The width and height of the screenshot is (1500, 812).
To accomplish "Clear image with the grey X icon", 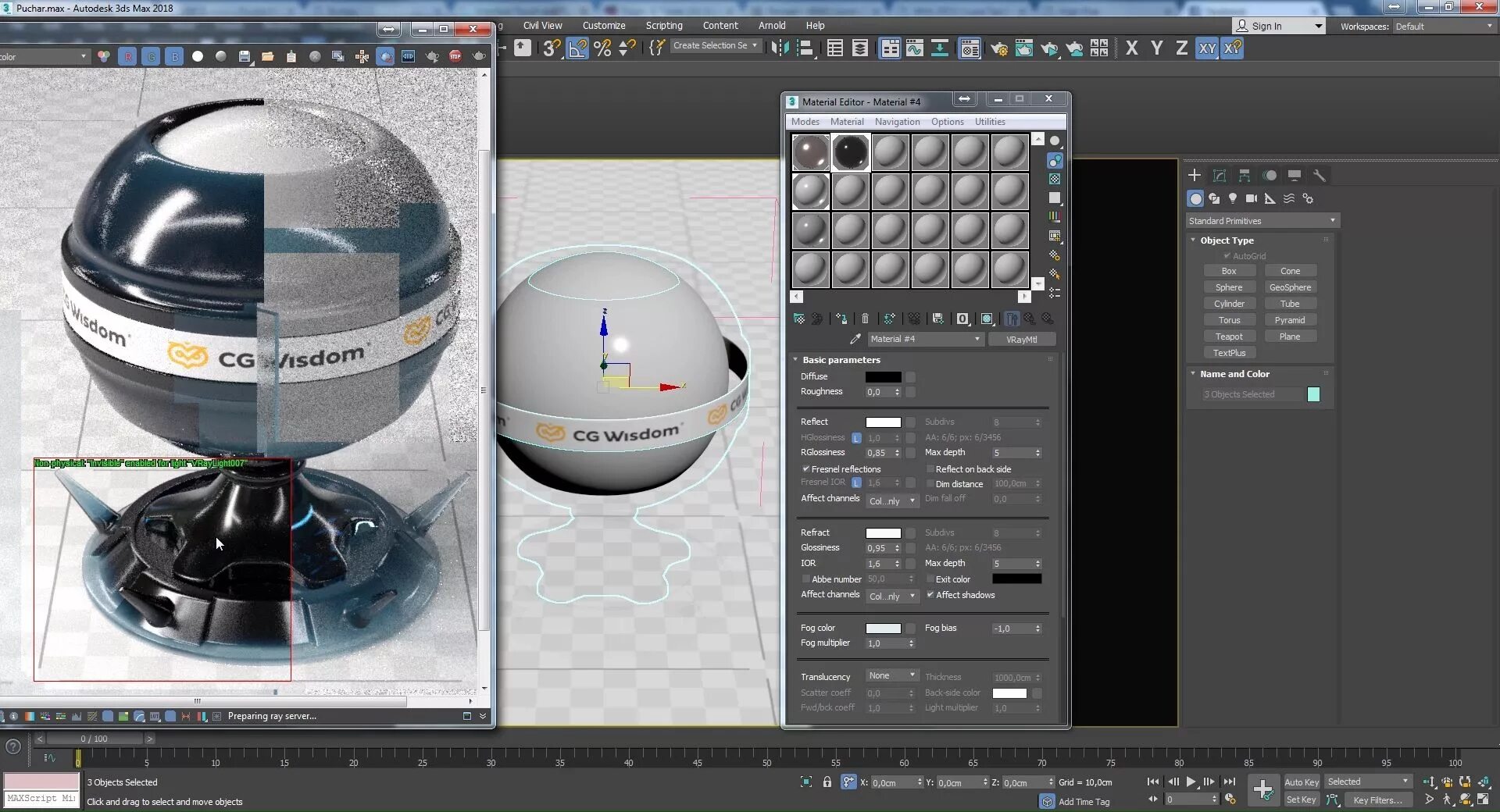I will point(315,56).
